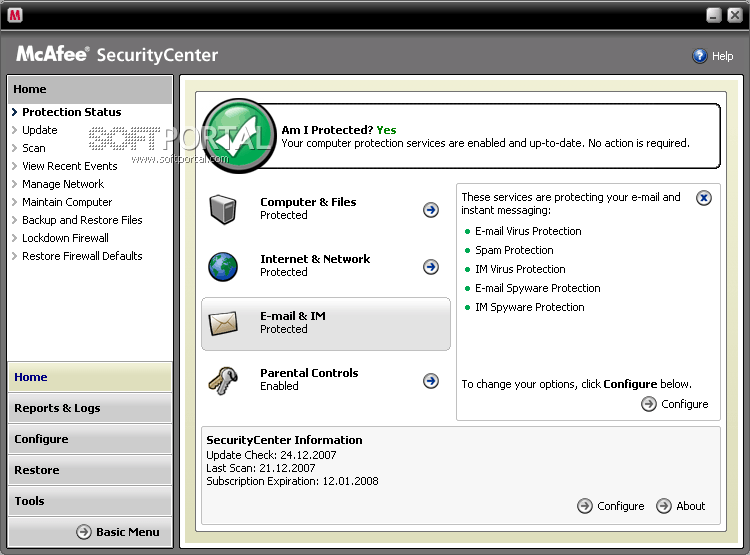Expand Parental Controls details arrow

[x=431, y=381]
